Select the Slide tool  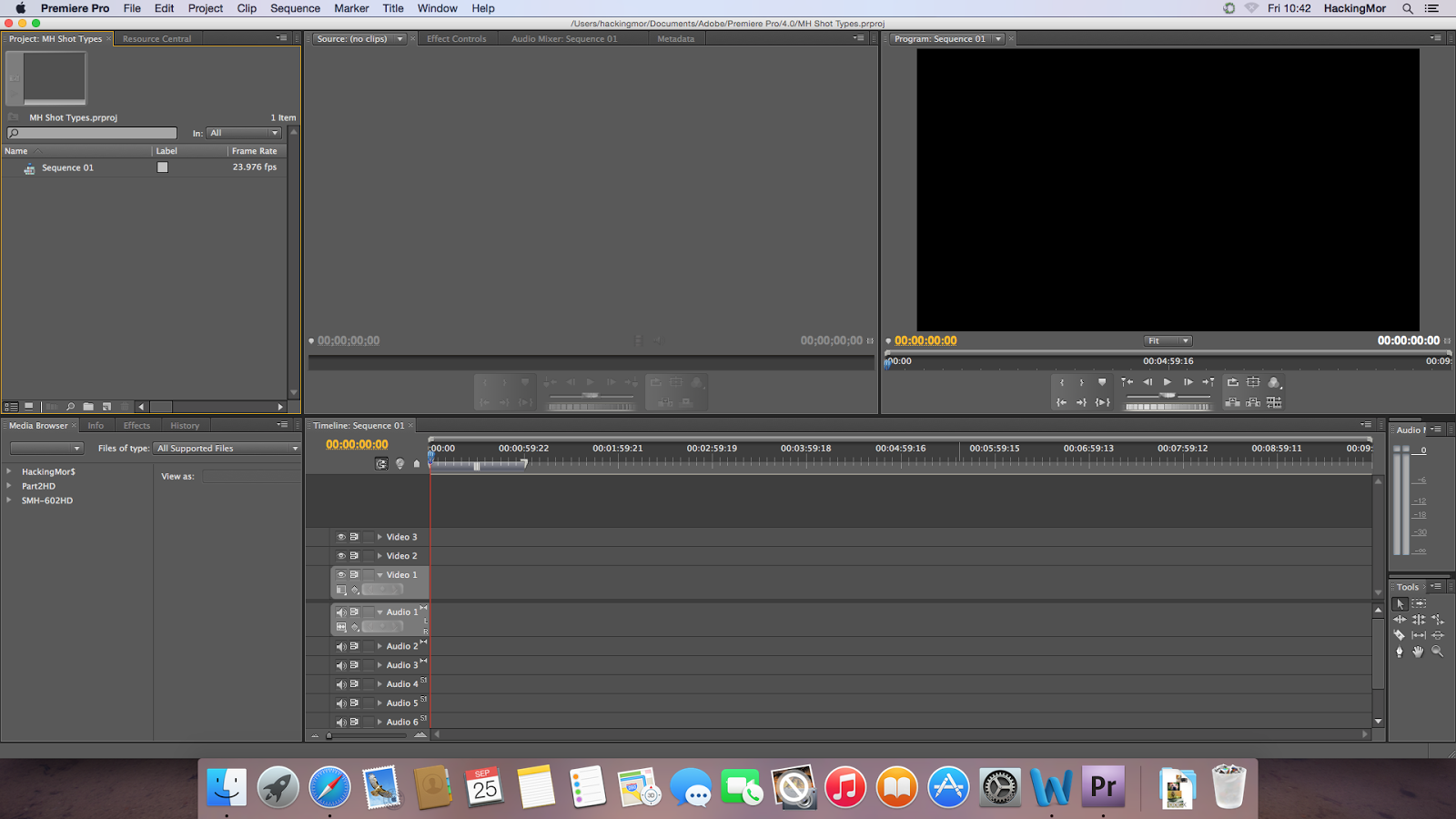1438,635
